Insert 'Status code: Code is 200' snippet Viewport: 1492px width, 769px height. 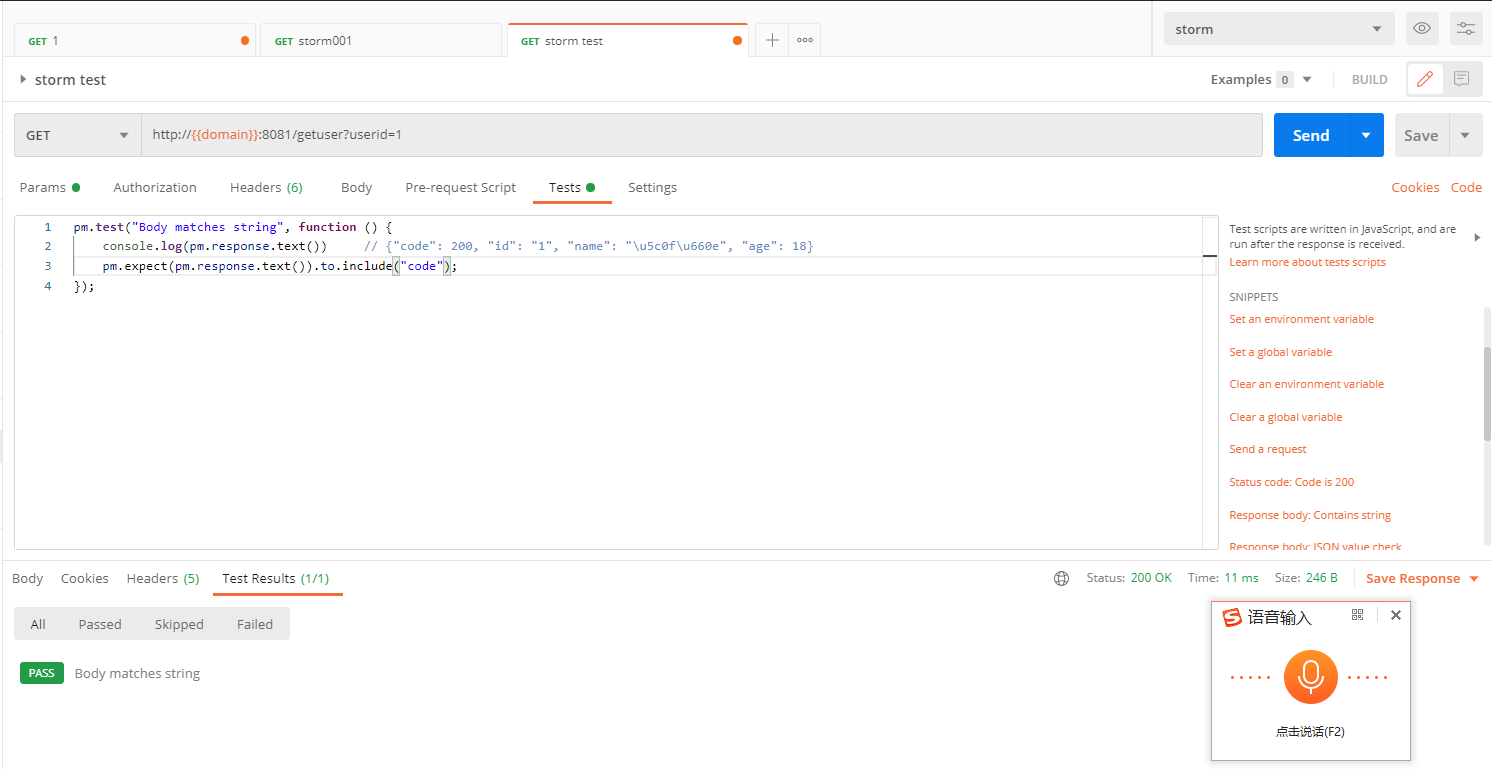(1291, 482)
